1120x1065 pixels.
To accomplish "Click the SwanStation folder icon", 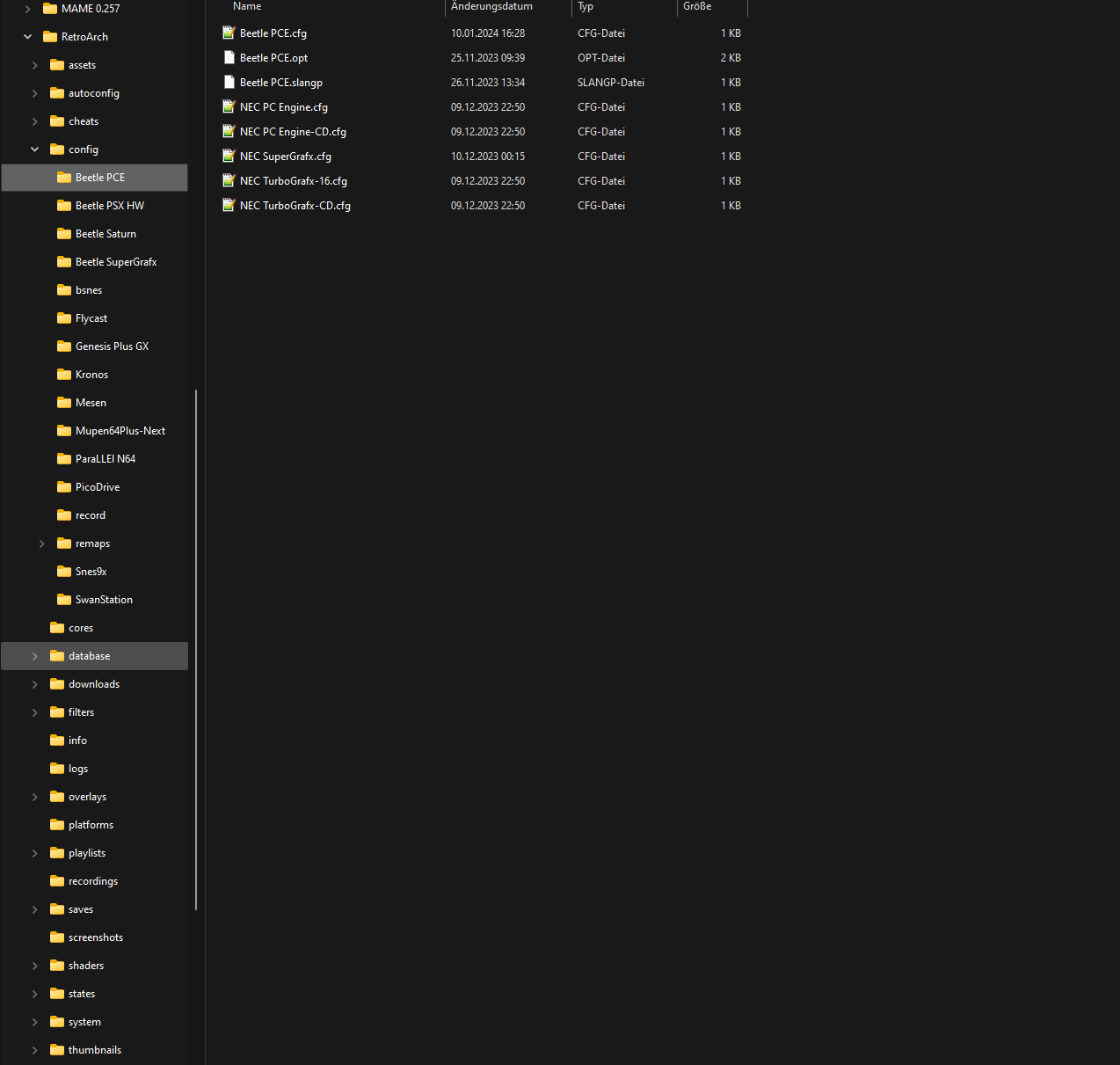I will (64, 600).
